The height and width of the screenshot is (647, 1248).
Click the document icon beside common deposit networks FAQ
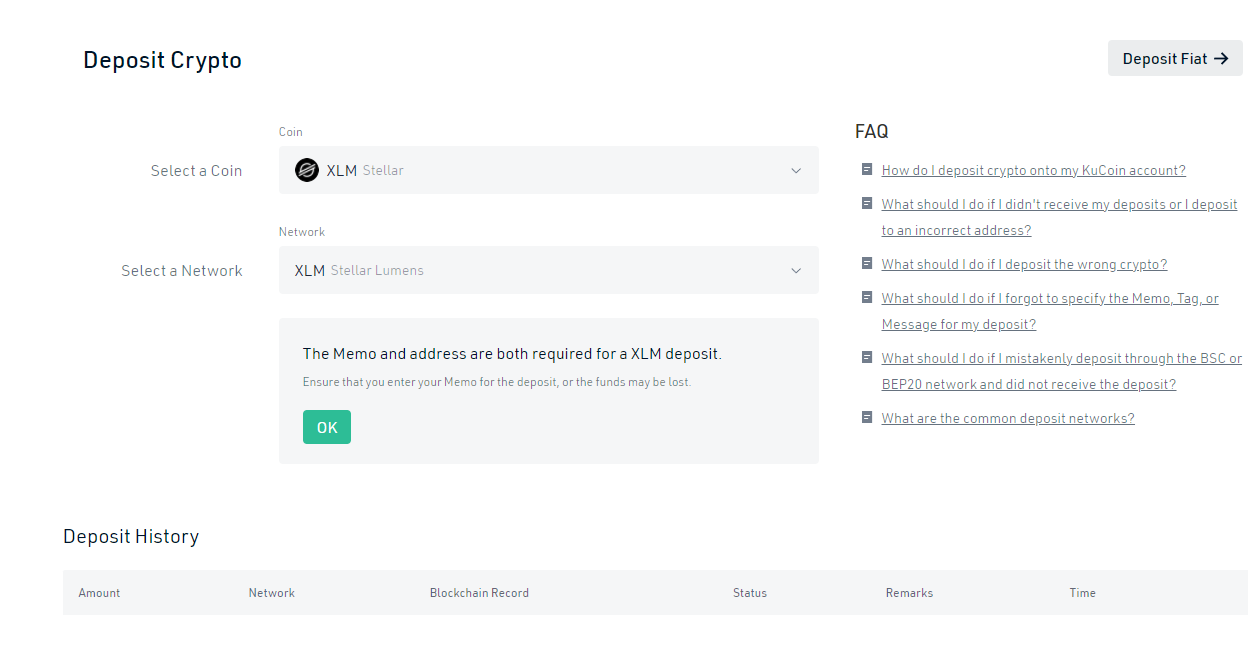[867, 418]
